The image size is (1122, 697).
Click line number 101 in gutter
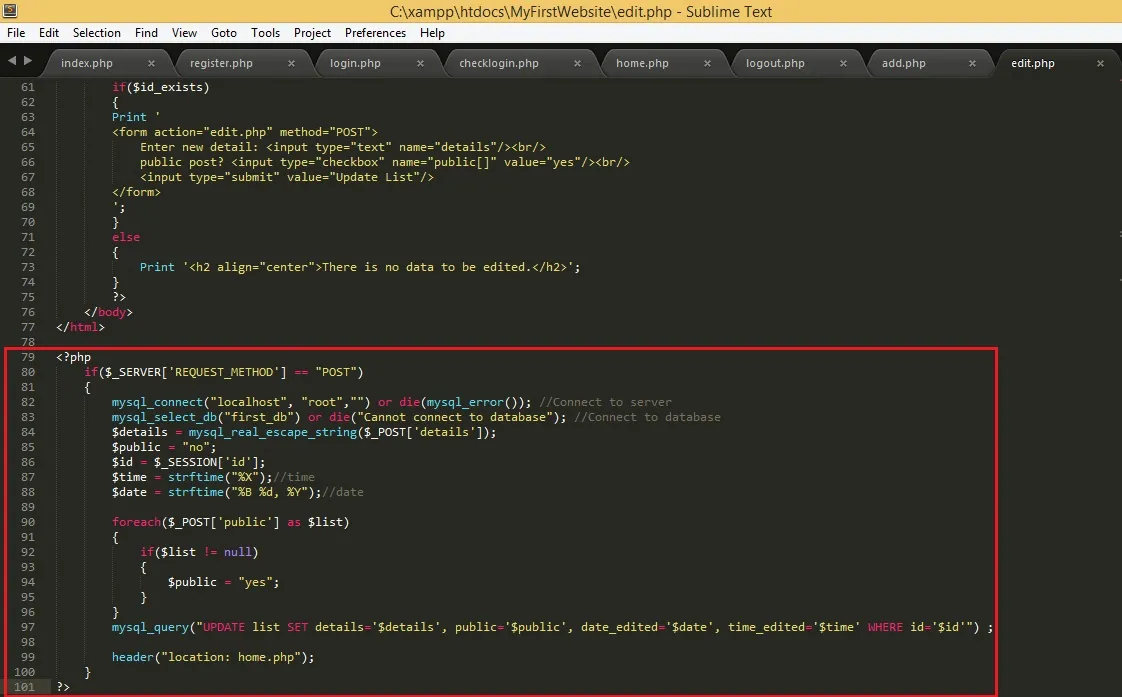tap(24, 687)
